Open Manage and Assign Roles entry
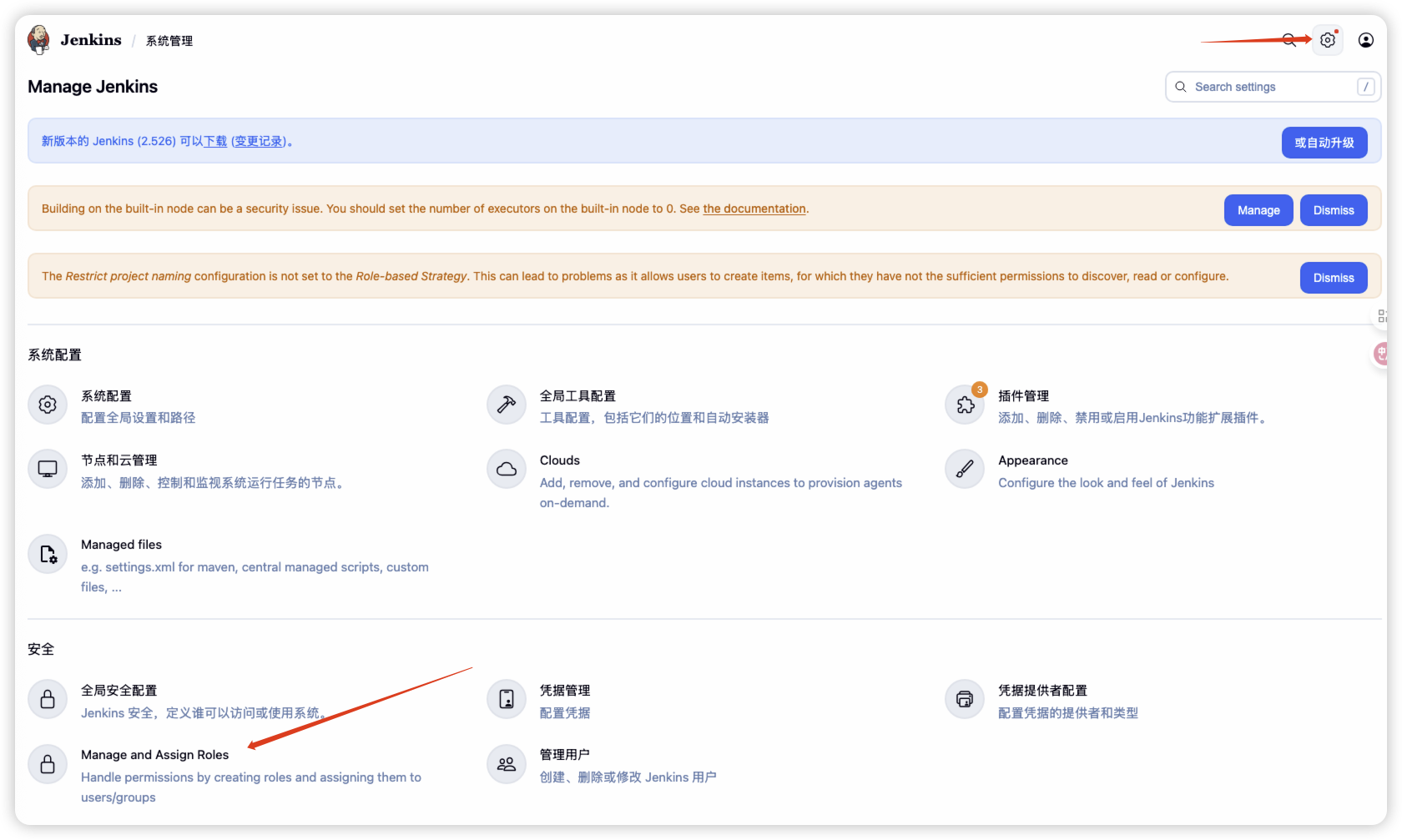The width and height of the screenshot is (1402, 840). [x=154, y=754]
